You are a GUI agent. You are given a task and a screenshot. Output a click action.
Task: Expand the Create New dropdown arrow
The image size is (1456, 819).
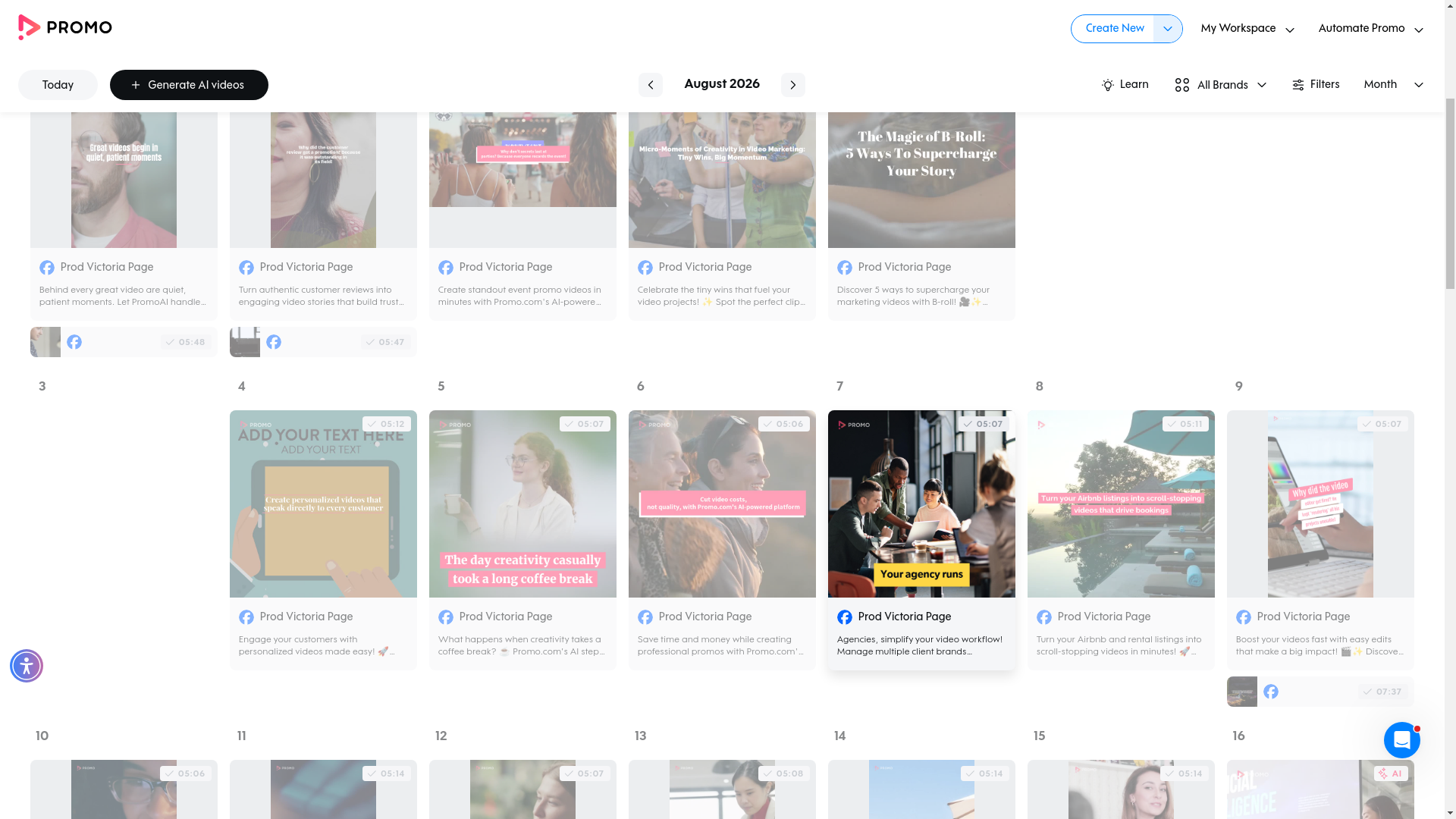[x=1168, y=29]
